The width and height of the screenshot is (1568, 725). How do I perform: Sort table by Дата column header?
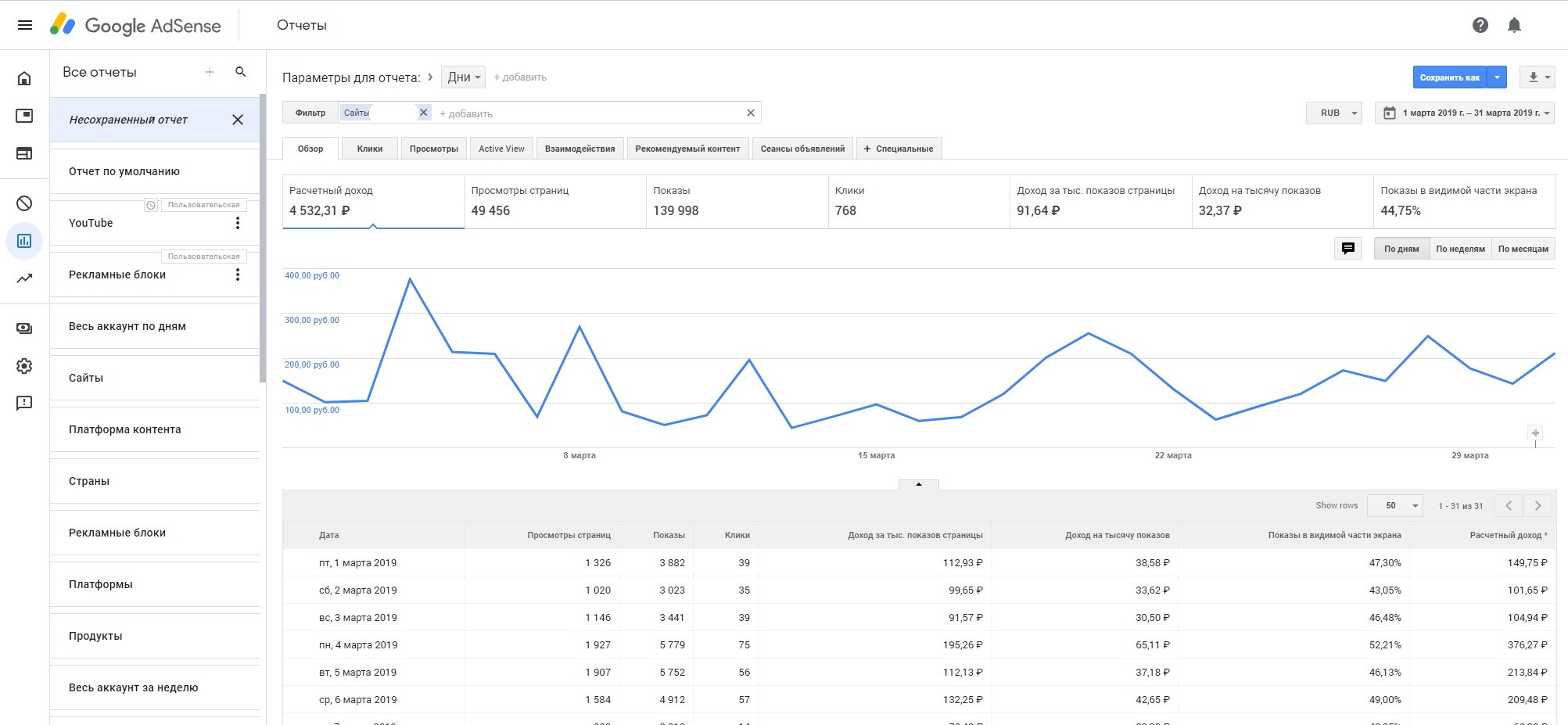pos(328,535)
